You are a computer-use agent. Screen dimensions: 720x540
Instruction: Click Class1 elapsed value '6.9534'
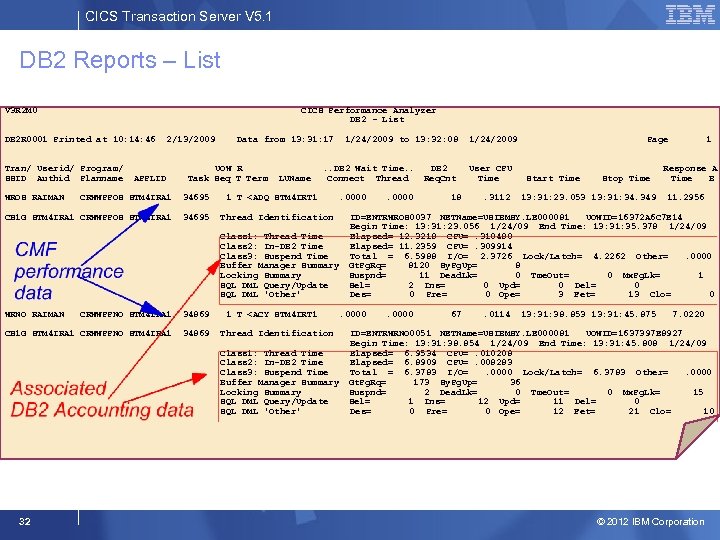tap(421, 353)
